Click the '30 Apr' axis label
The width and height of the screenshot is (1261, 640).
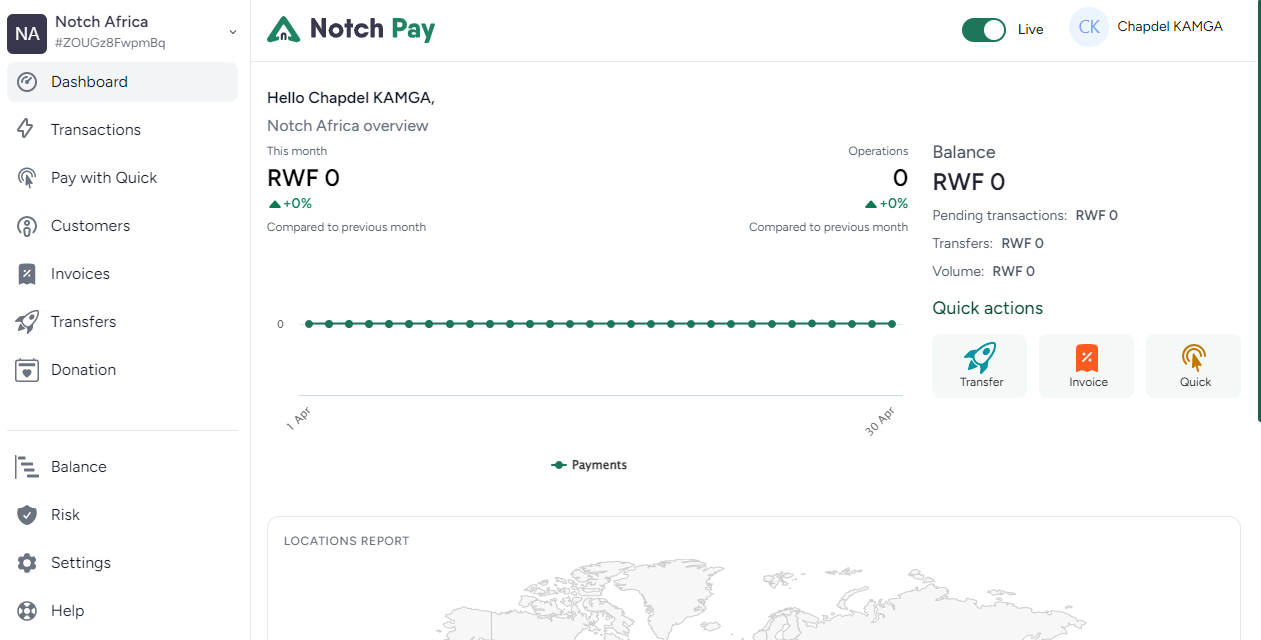tap(881, 421)
